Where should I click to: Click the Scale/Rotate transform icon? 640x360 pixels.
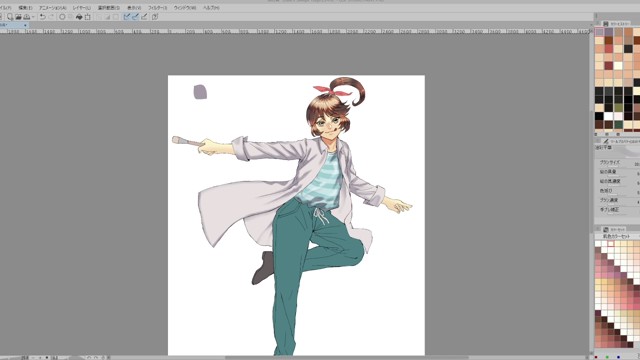tap(87, 17)
